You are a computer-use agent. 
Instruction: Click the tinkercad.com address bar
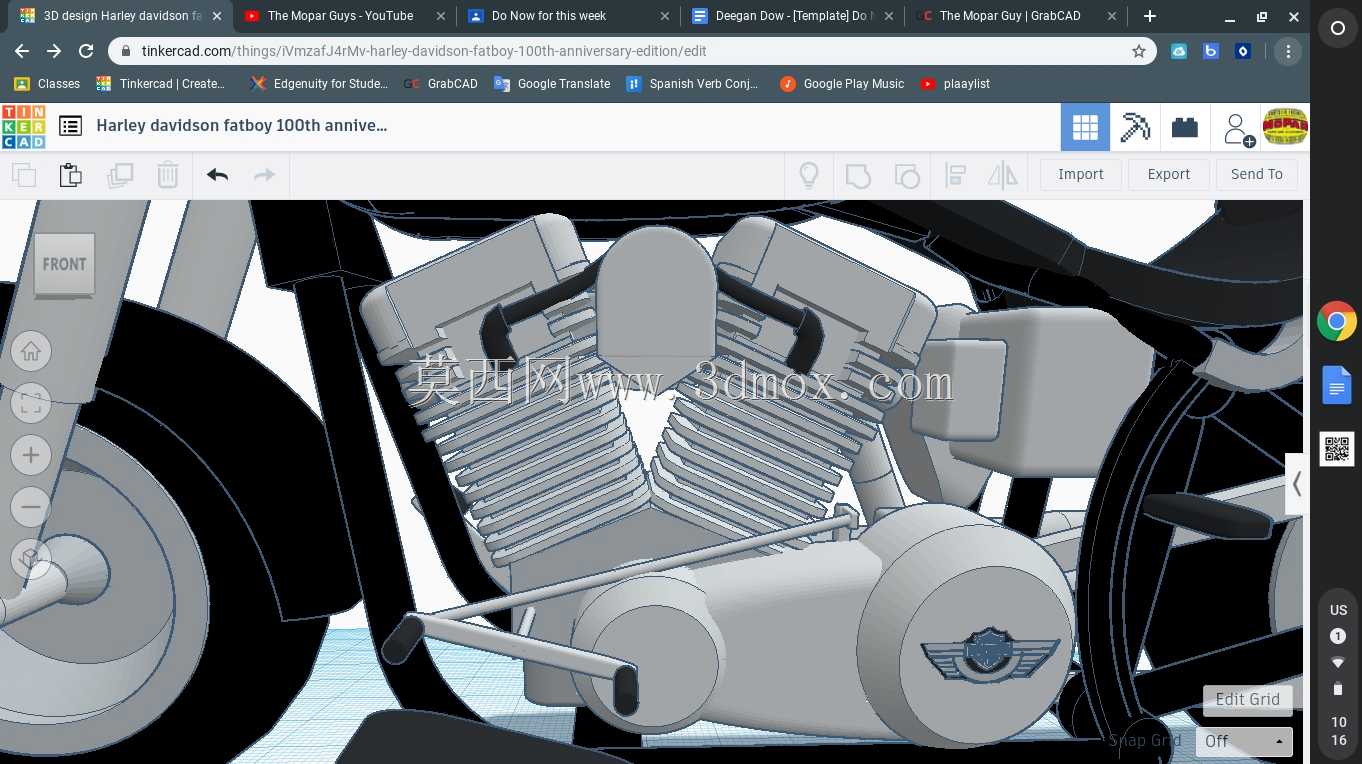632,51
